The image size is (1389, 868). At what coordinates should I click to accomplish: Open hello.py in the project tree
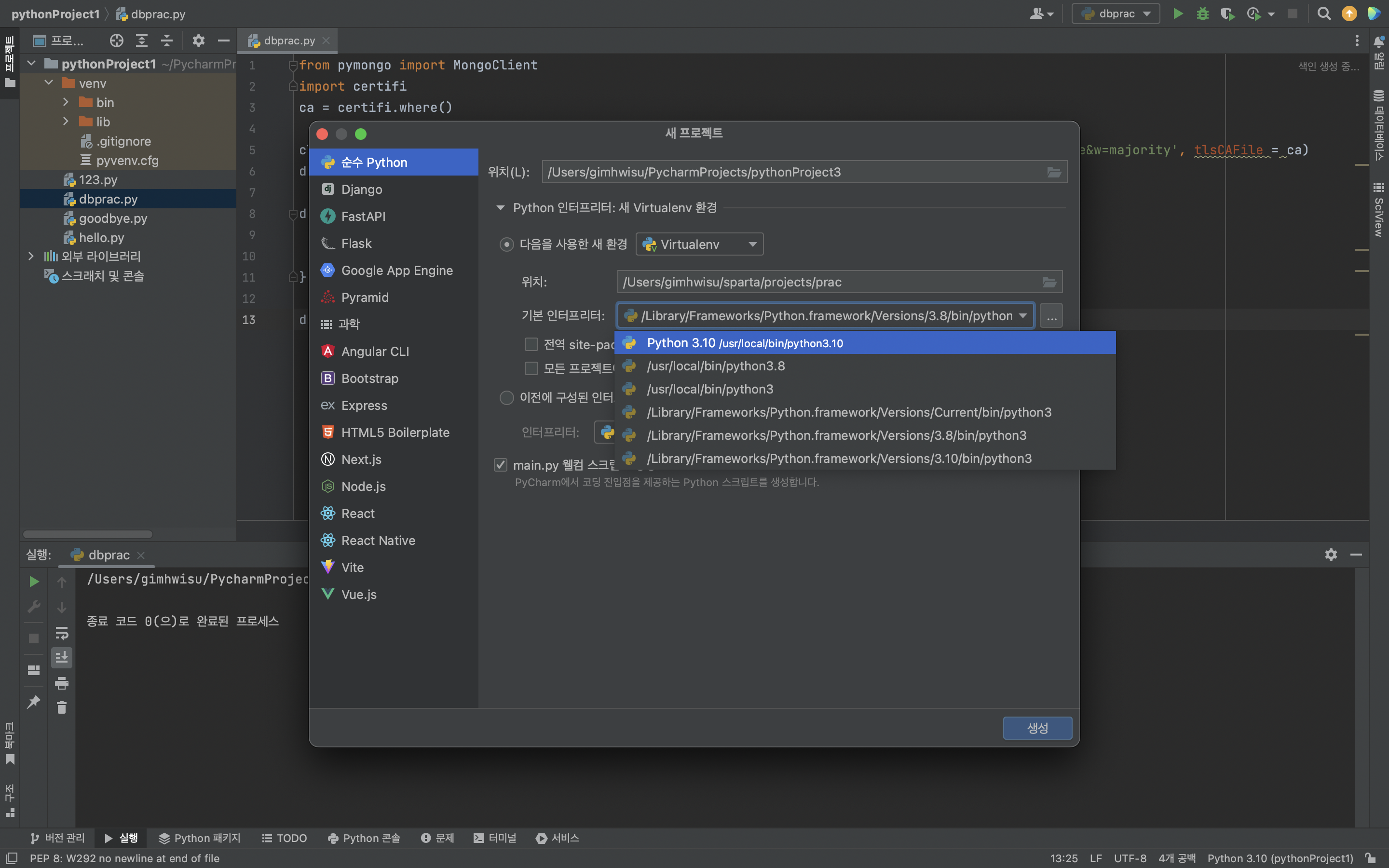[102, 238]
